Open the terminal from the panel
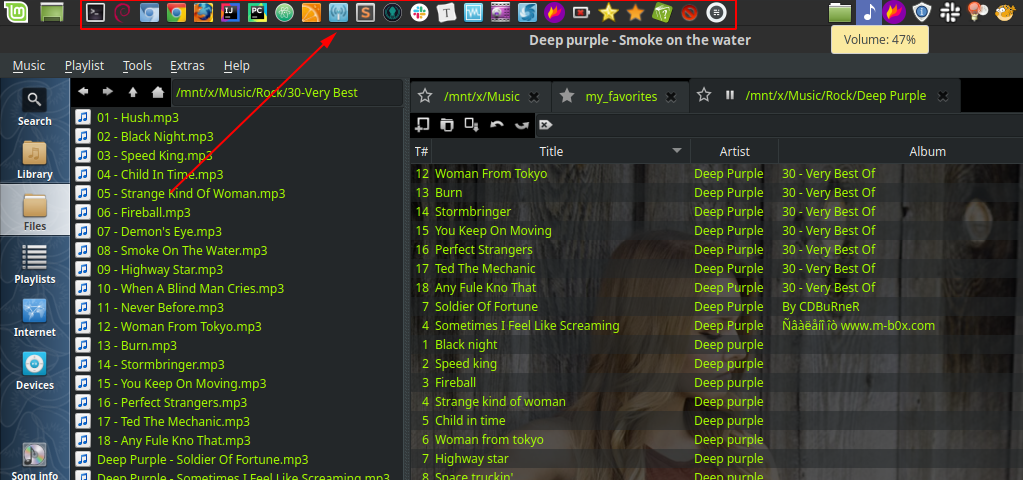The height and width of the screenshot is (480, 1023). pos(96,13)
